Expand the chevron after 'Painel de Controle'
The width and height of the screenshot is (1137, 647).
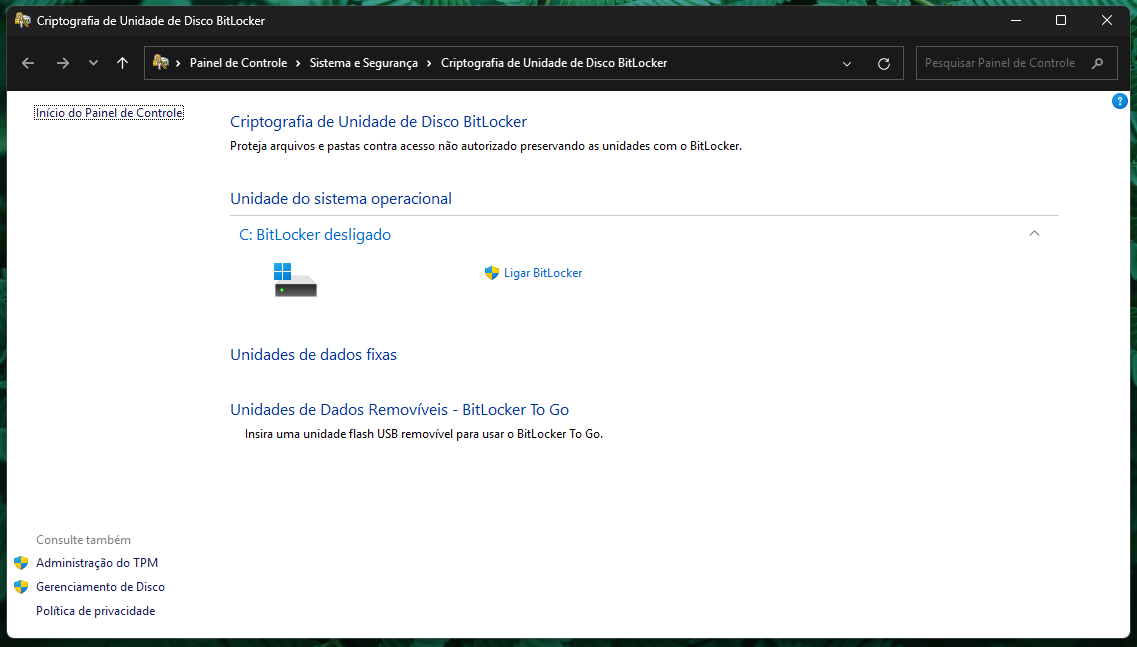tap(298, 63)
